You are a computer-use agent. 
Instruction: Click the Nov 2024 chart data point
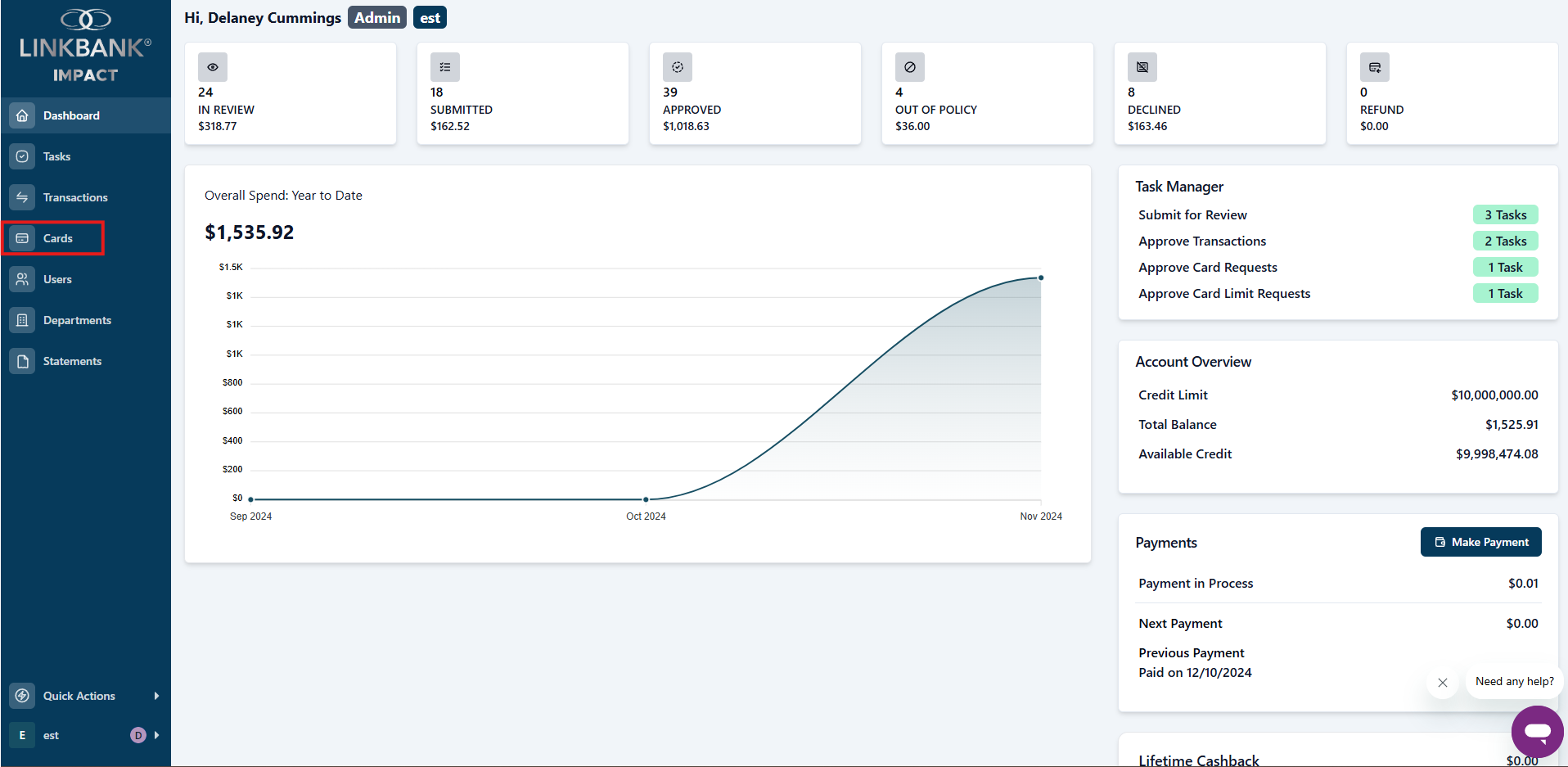(x=1041, y=277)
